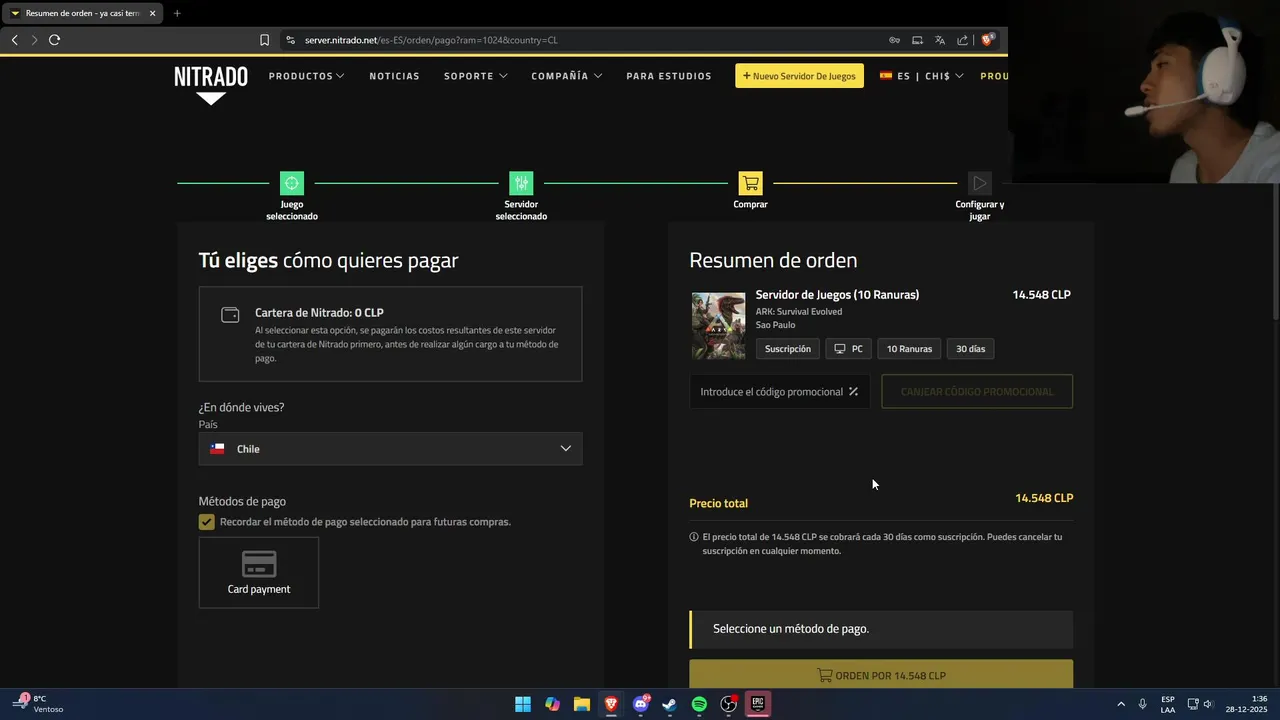Click the 'Configurar y jugar' play step icon
Image resolution: width=1280 pixels, height=720 pixels.
coord(980,183)
